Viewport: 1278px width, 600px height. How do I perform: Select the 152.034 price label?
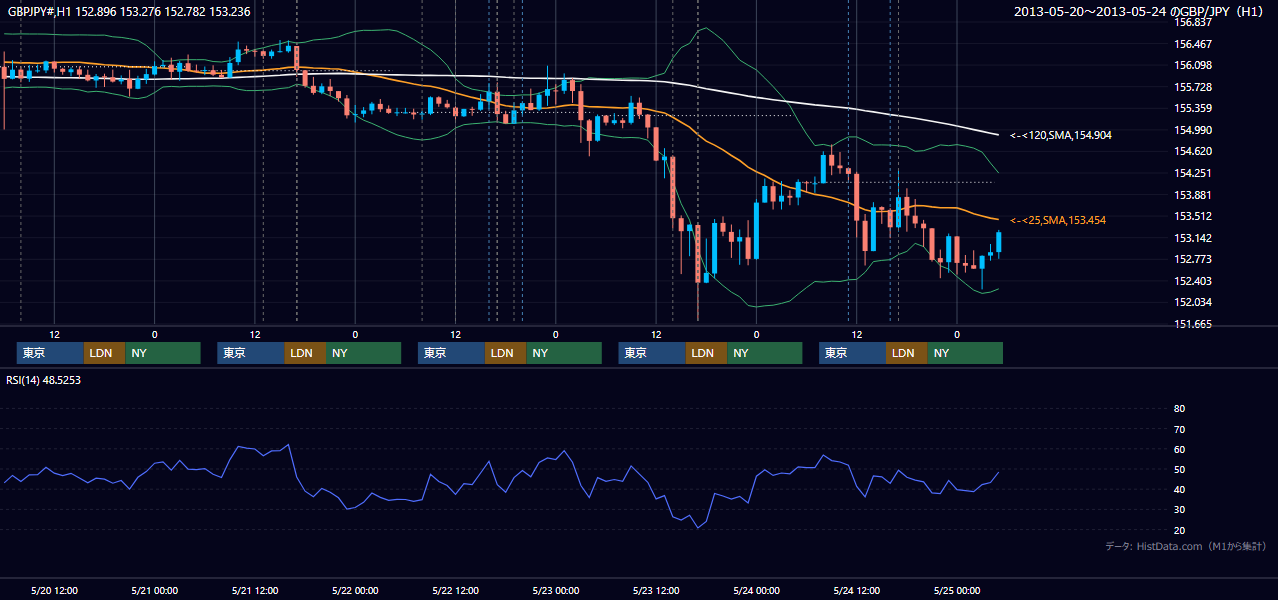[x=1193, y=302]
